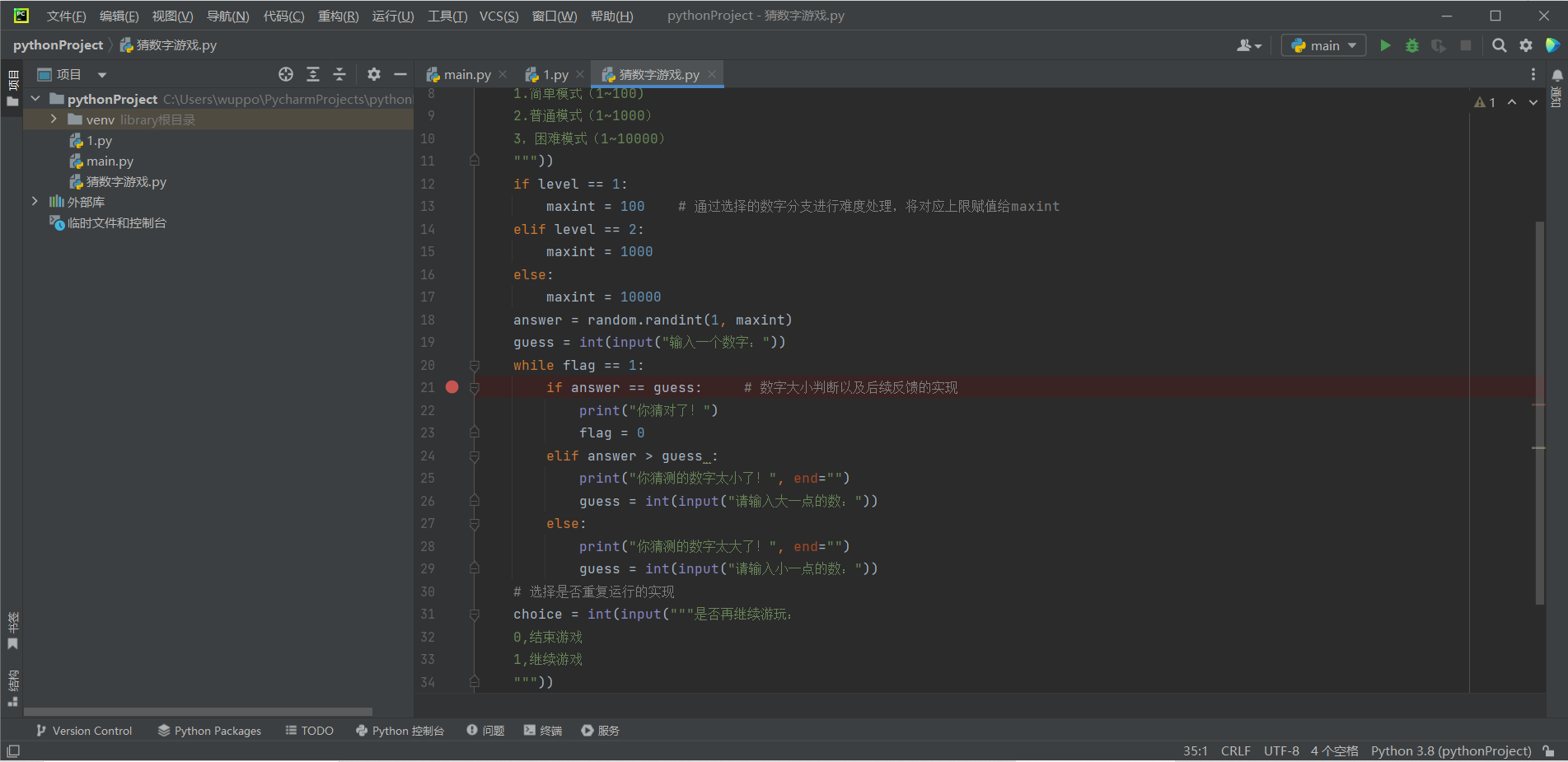Open IDE settings gear in top toolbar
Image resolution: width=1568 pixels, height=762 pixels.
[x=1526, y=45]
